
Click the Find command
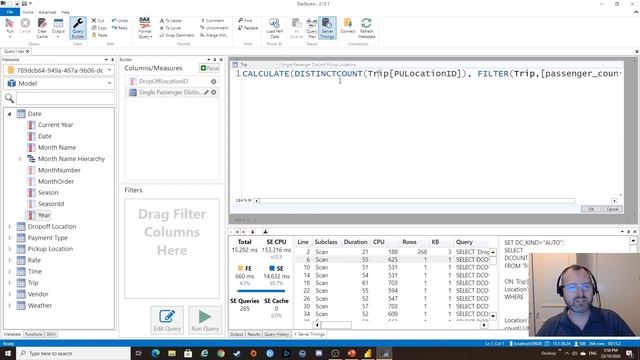(x=245, y=20)
